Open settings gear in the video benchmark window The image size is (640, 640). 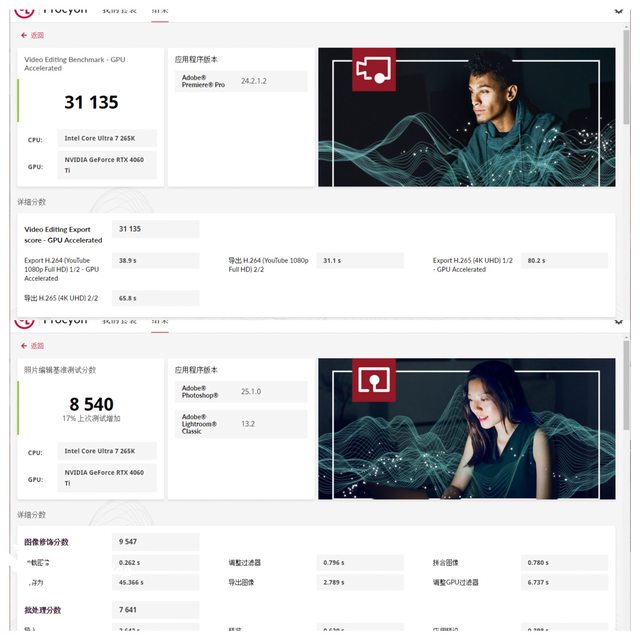(x=618, y=11)
